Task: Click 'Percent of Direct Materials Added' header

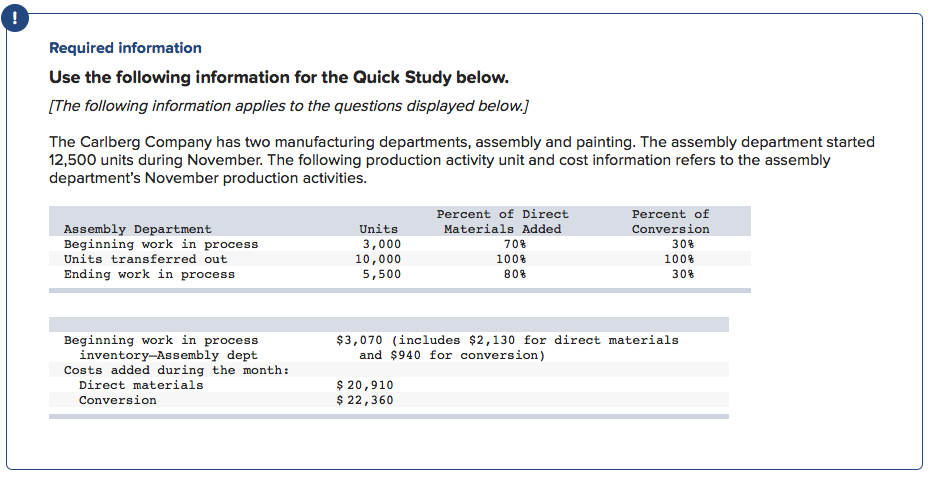Action: 502,221
